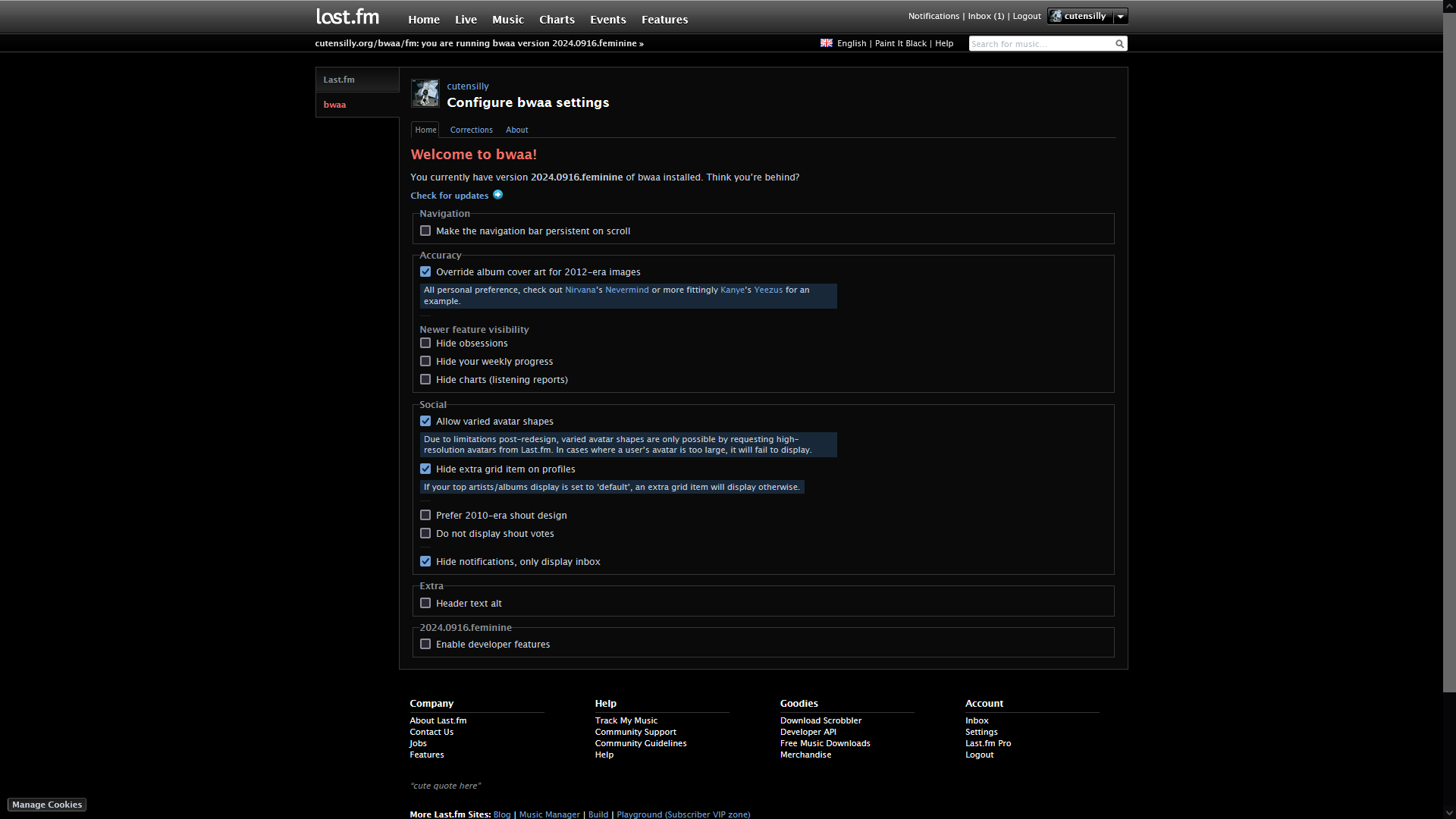1456x819 pixels.
Task: Open the Yeezus album link
Action: tap(767, 290)
